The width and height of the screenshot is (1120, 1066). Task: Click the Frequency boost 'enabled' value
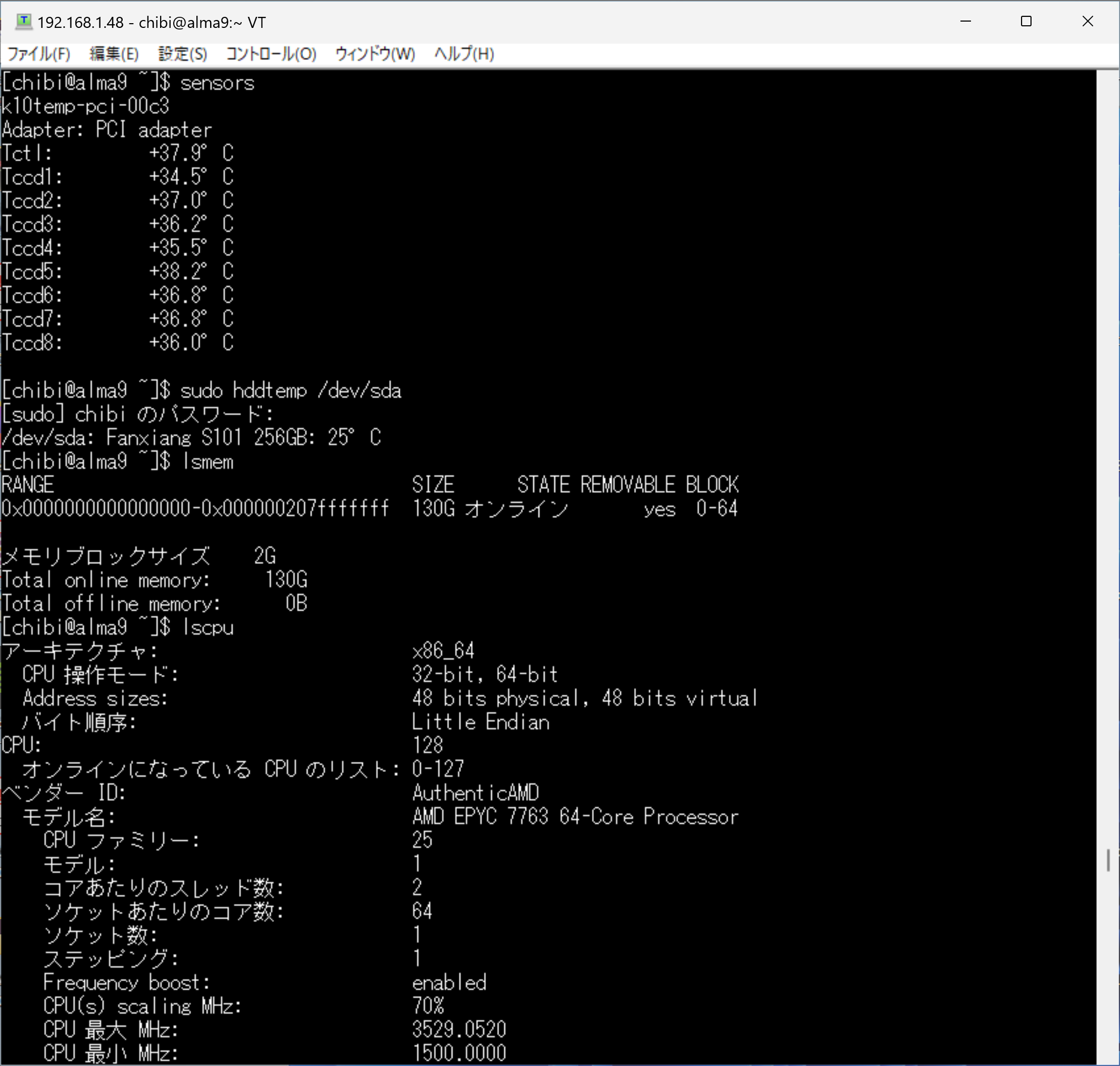click(449, 982)
